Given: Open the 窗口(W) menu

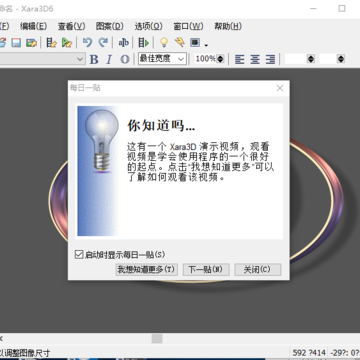Looking at the screenshot, I should pos(188,26).
